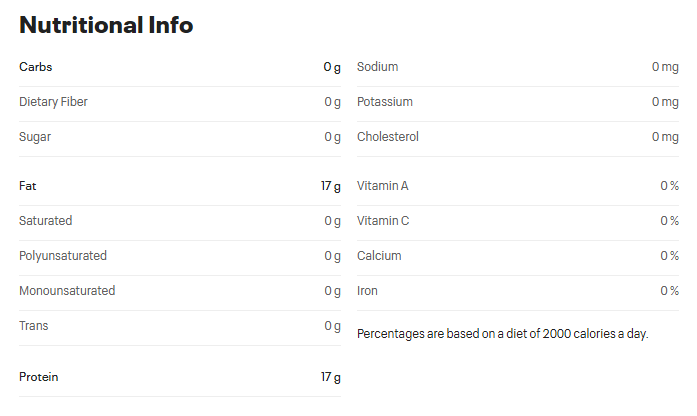Click the Monounsaturated label

tap(67, 291)
